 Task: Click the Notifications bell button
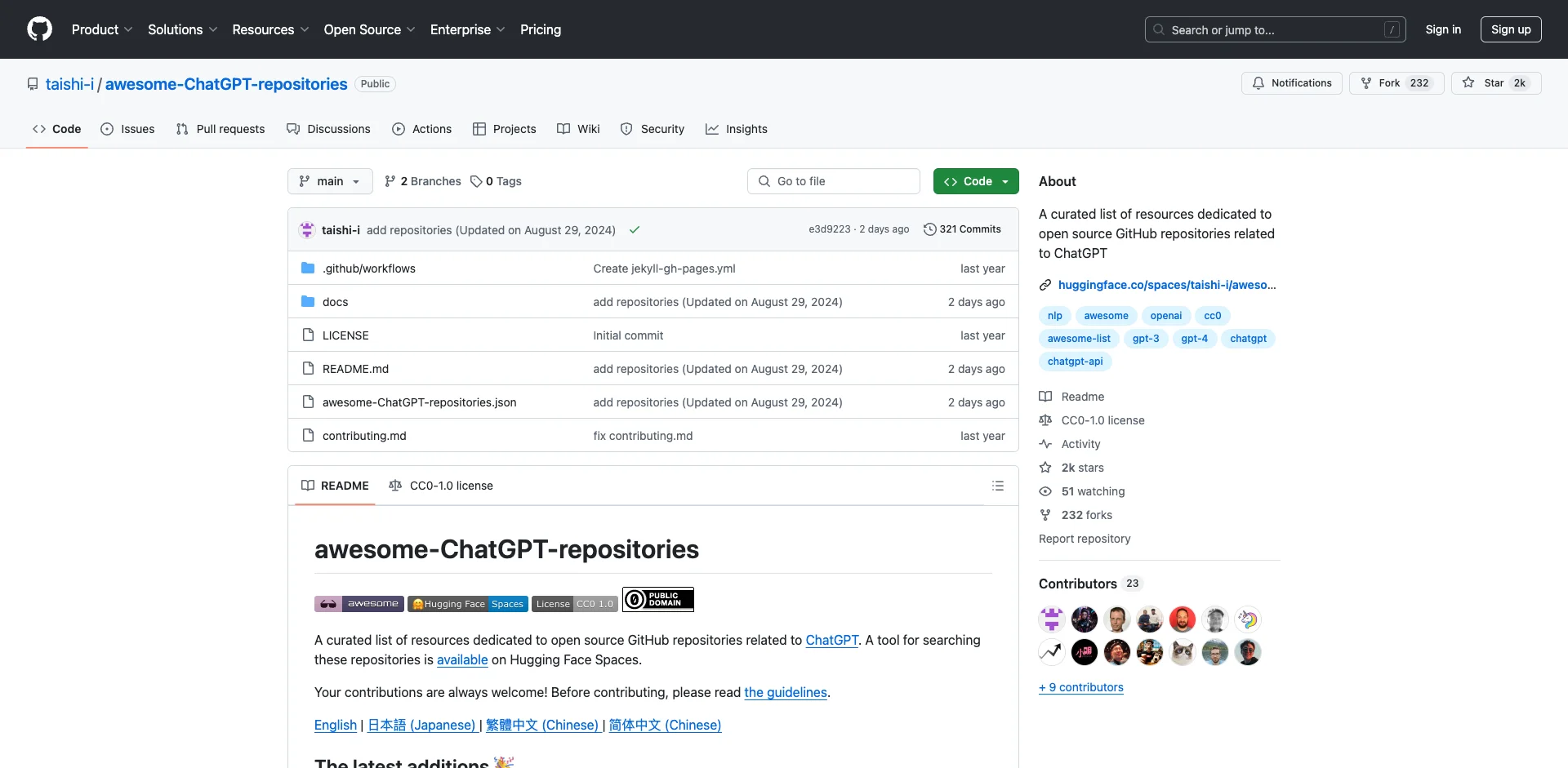tap(1292, 83)
